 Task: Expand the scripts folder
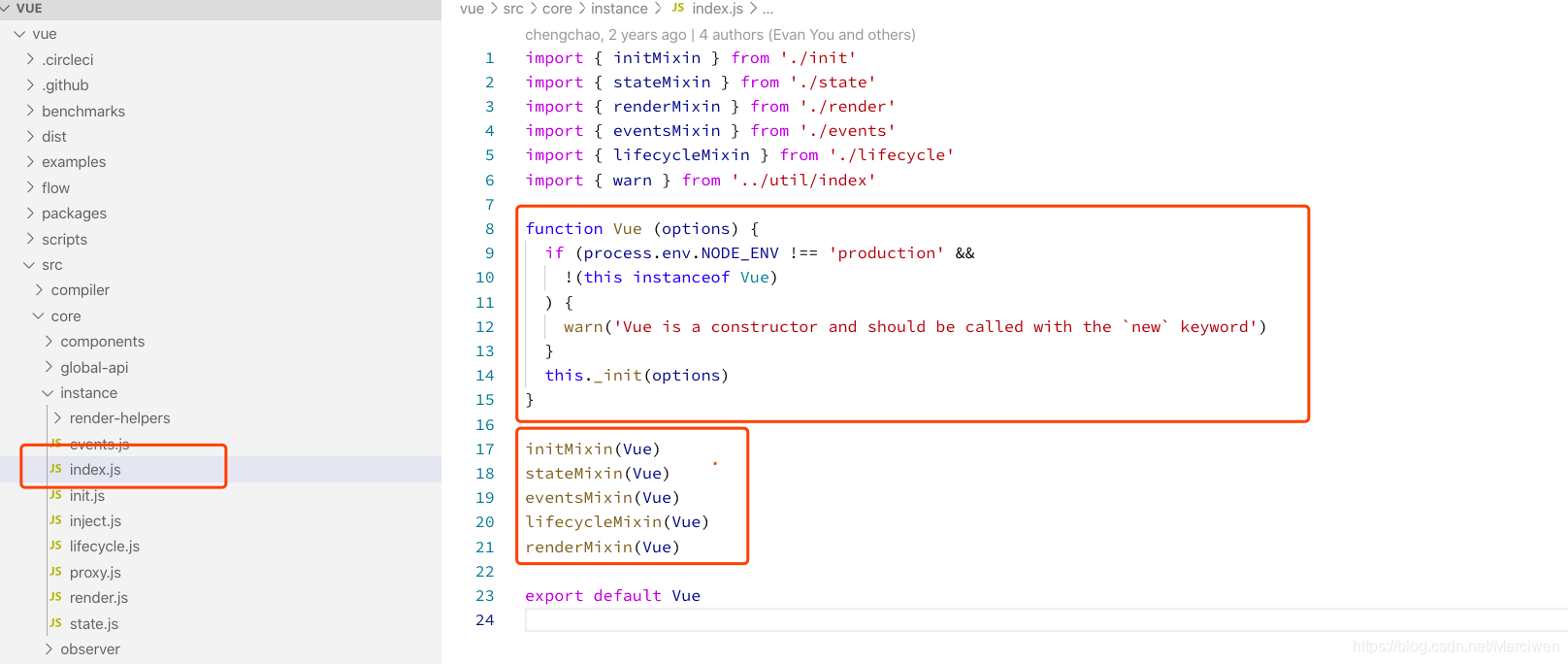(x=30, y=239)
